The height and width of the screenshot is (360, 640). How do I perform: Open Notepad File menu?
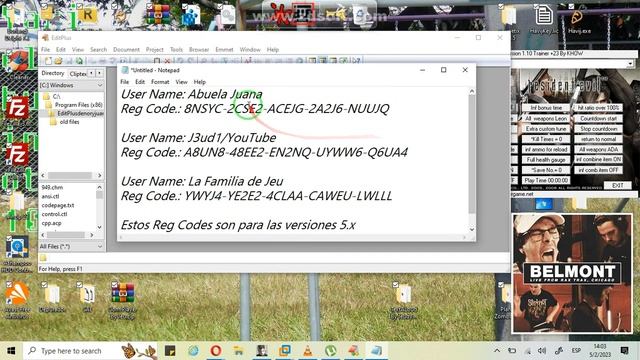click(124, 82)
